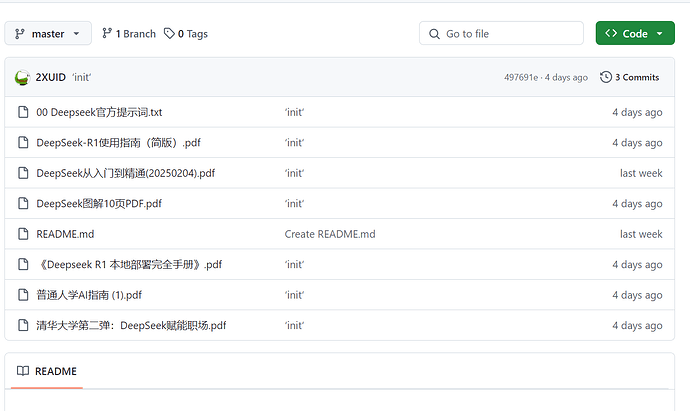Click the magnifier icon in Go to file
Screen dimensions: 690x411
point(434,34)
